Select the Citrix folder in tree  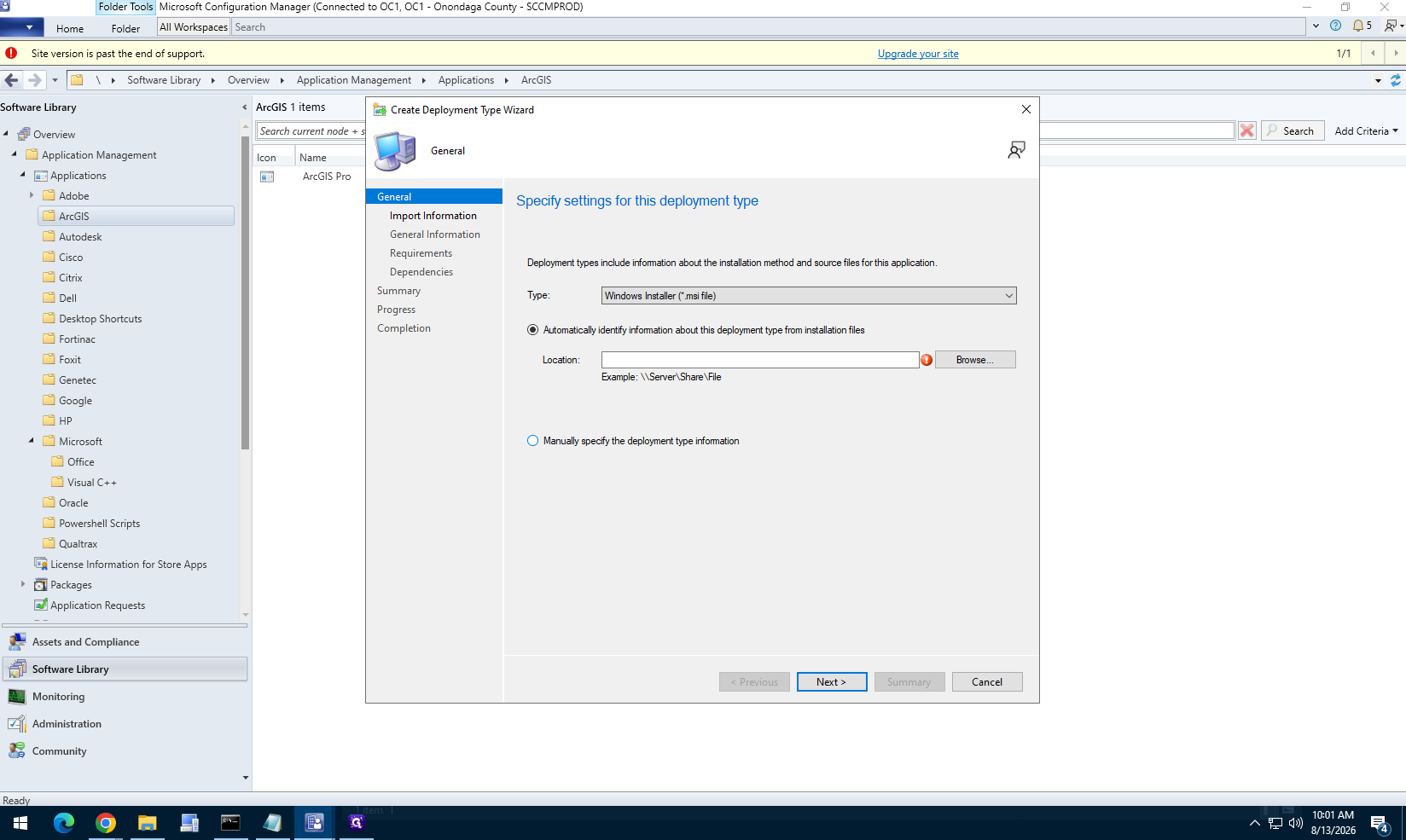[x=71, y=278]
